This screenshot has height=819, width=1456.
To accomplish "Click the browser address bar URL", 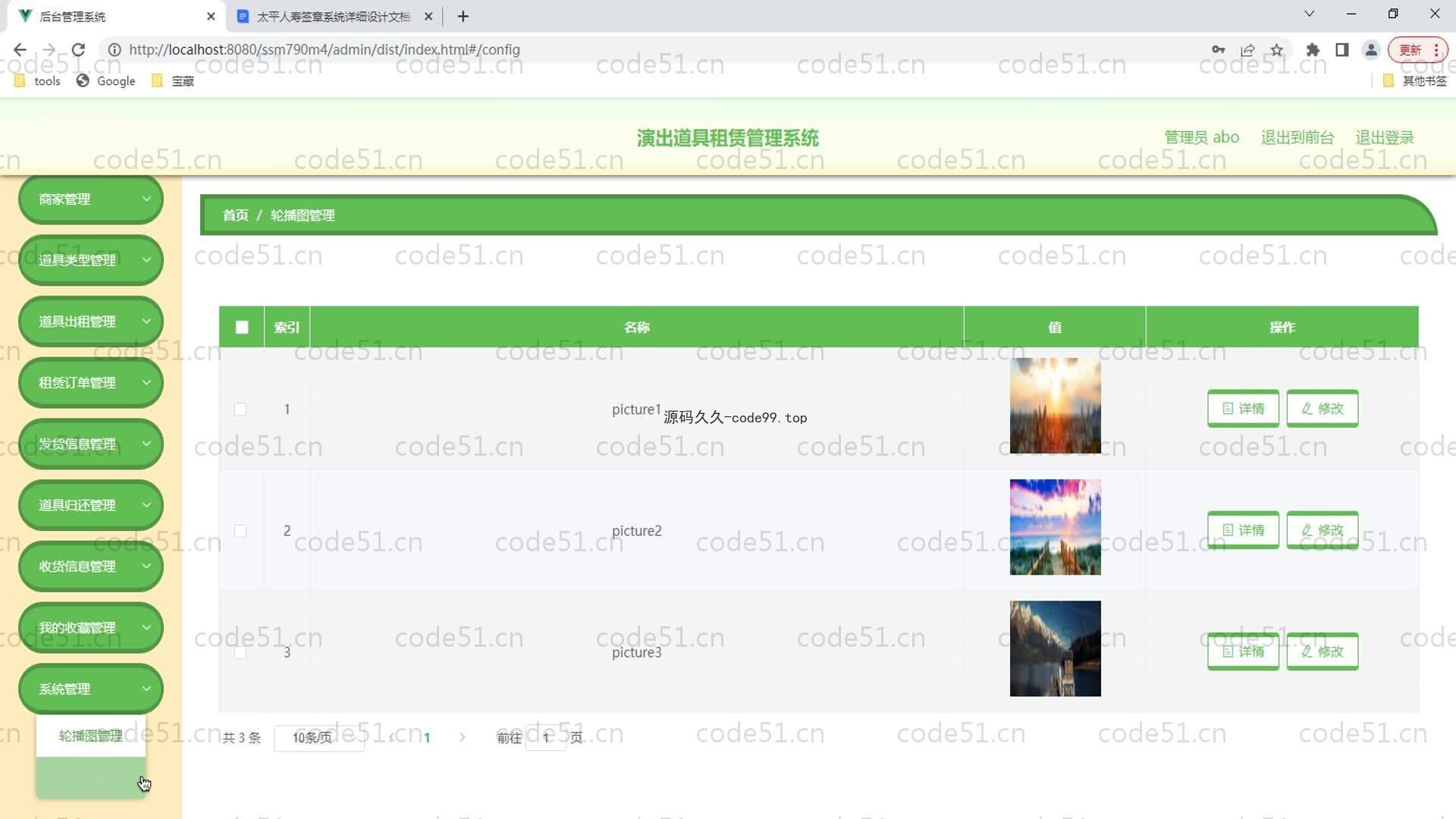I will pyautogui.click(x=324, y=49).
